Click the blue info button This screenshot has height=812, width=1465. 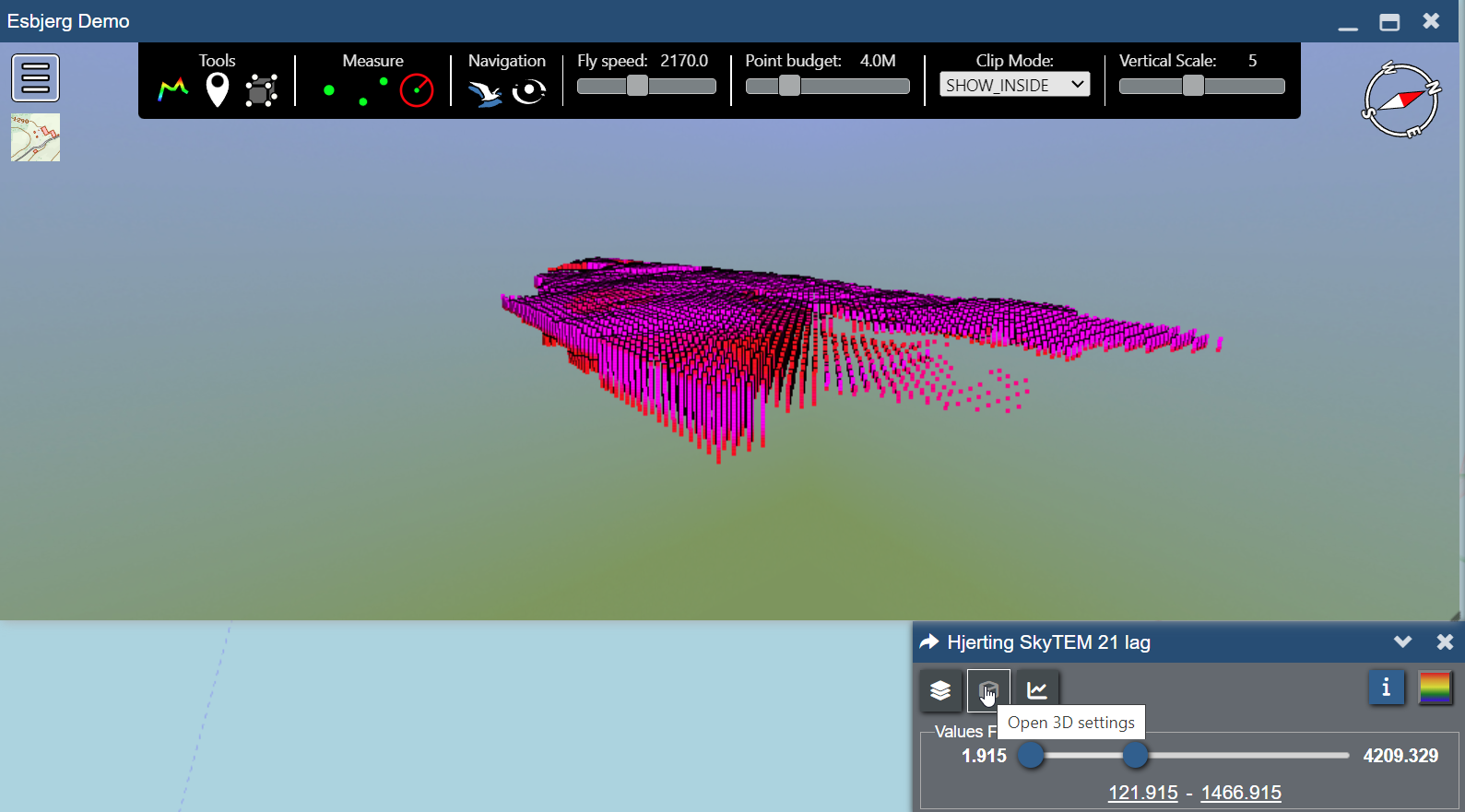[x=1386, y=688]
